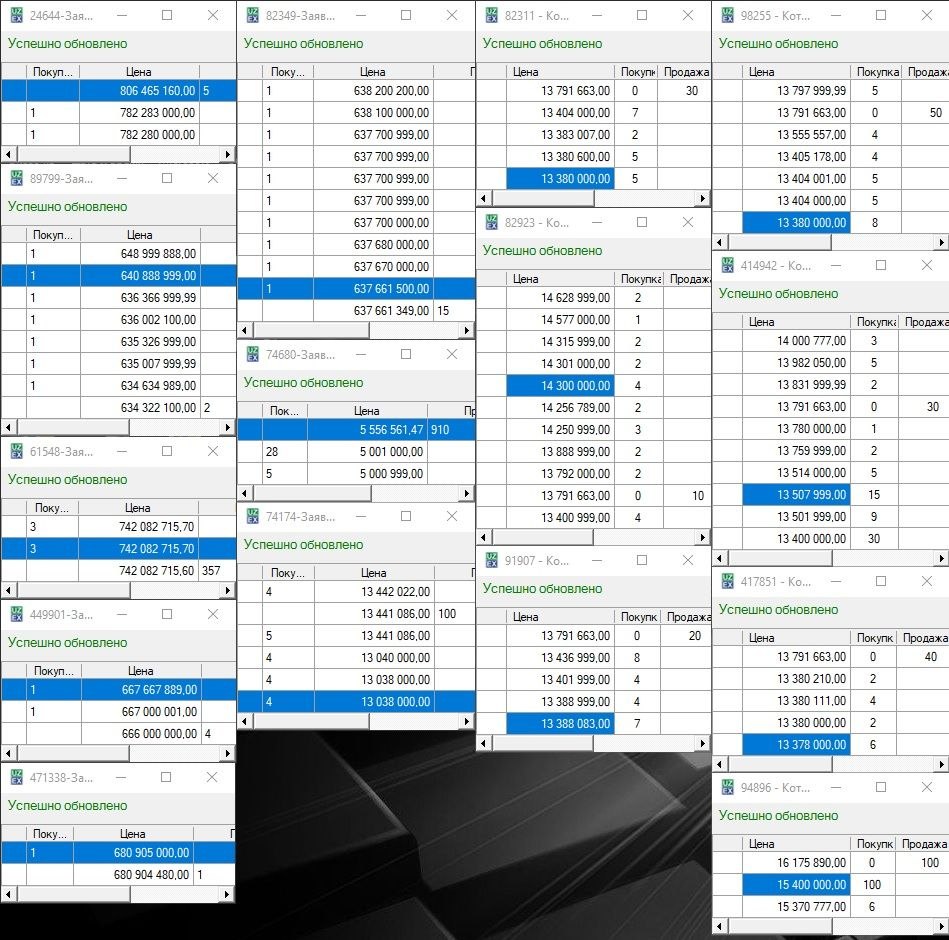Click the Продажа column header in window 417851
This screenshot has width=949, height=940.
[924, 637]
